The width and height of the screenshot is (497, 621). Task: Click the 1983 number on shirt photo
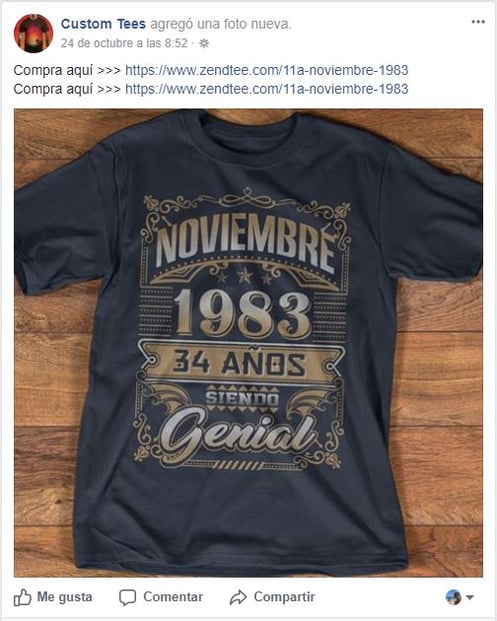pos(244,313)
